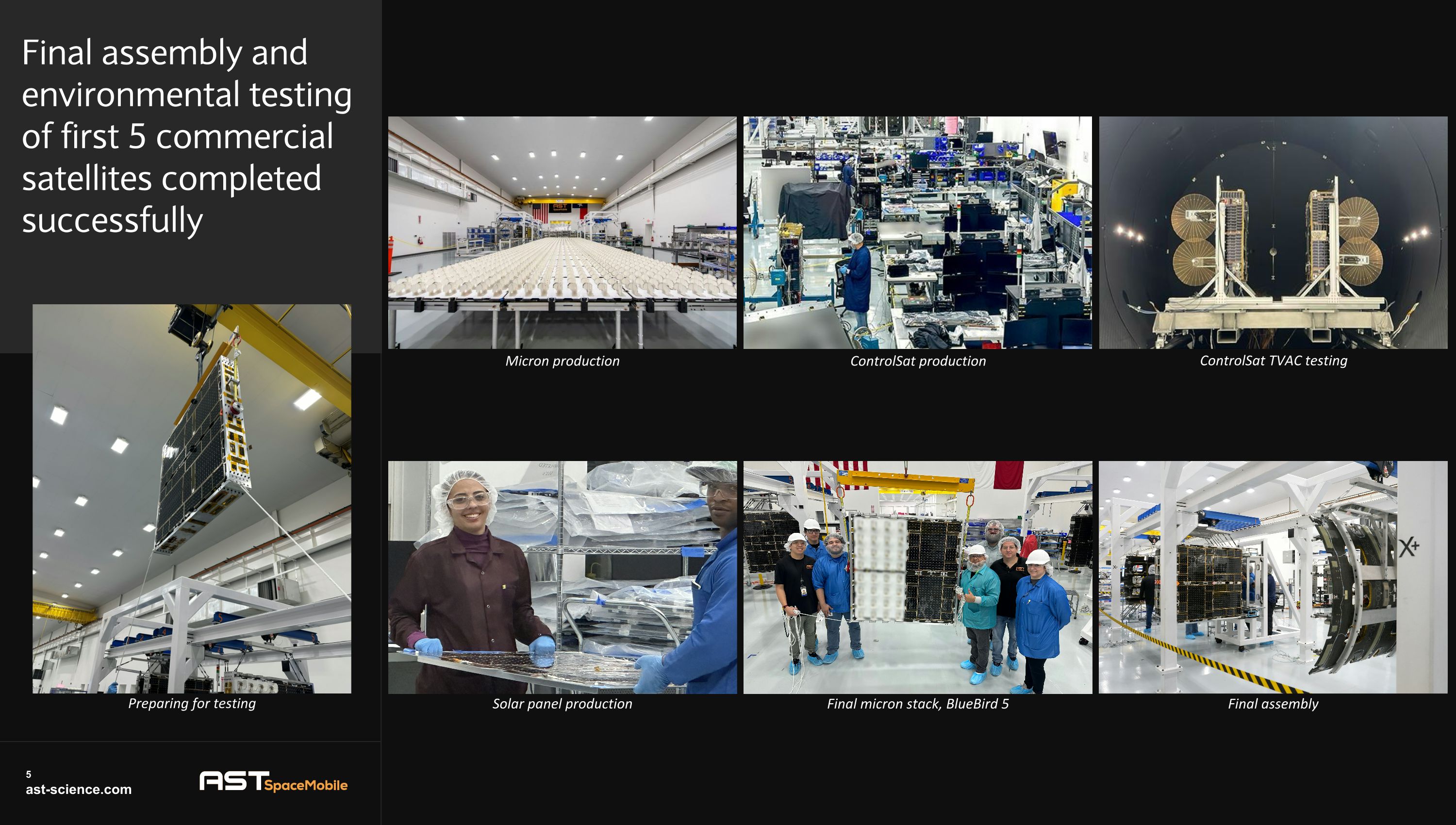The width and height of the screenshot is (1456, 825).
Task: Click the 'ControlSat TVAC testing' caption
Action: (x=1273, y=361)
